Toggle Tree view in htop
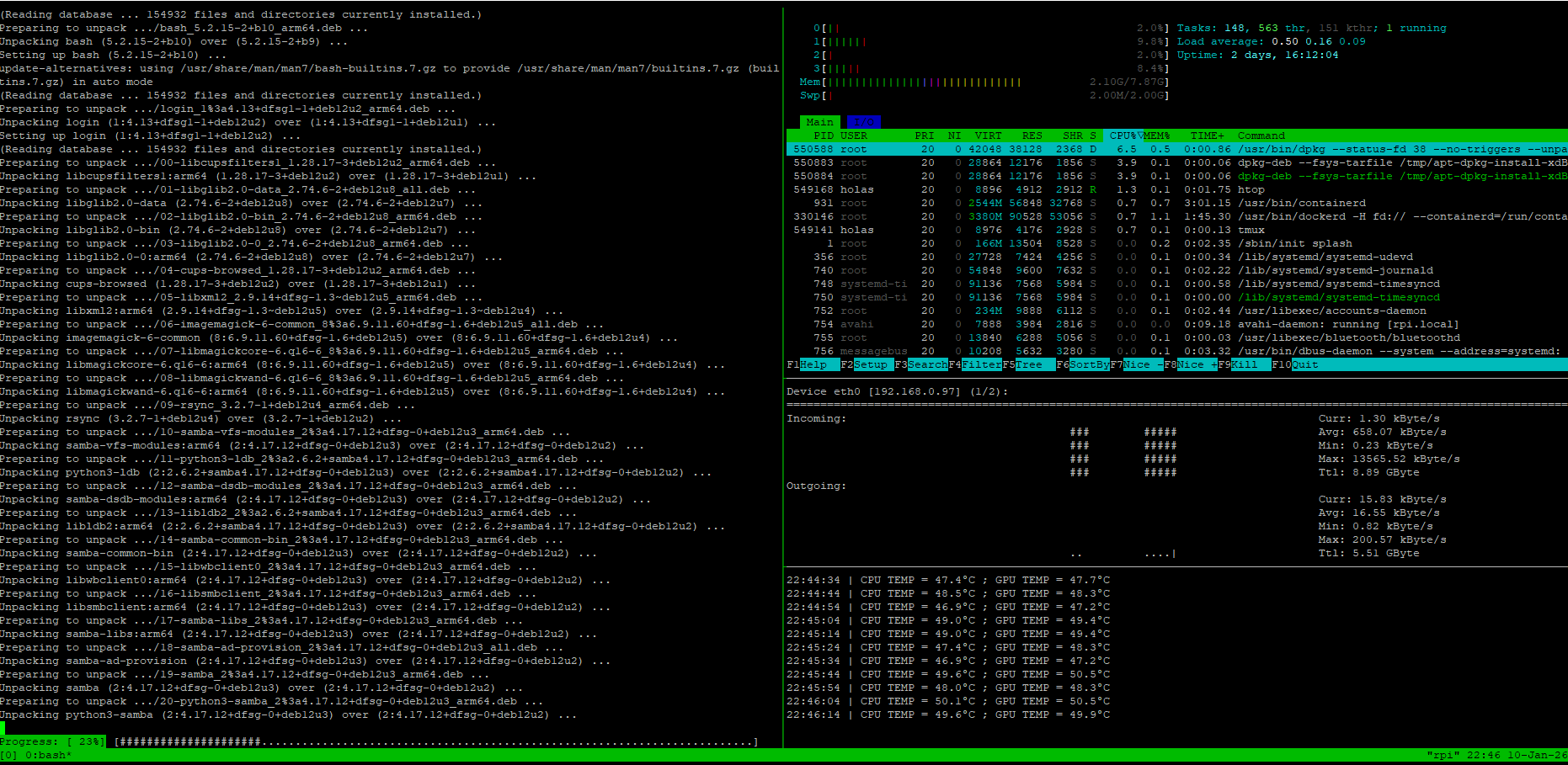1568x765 pixels. 1028,364
